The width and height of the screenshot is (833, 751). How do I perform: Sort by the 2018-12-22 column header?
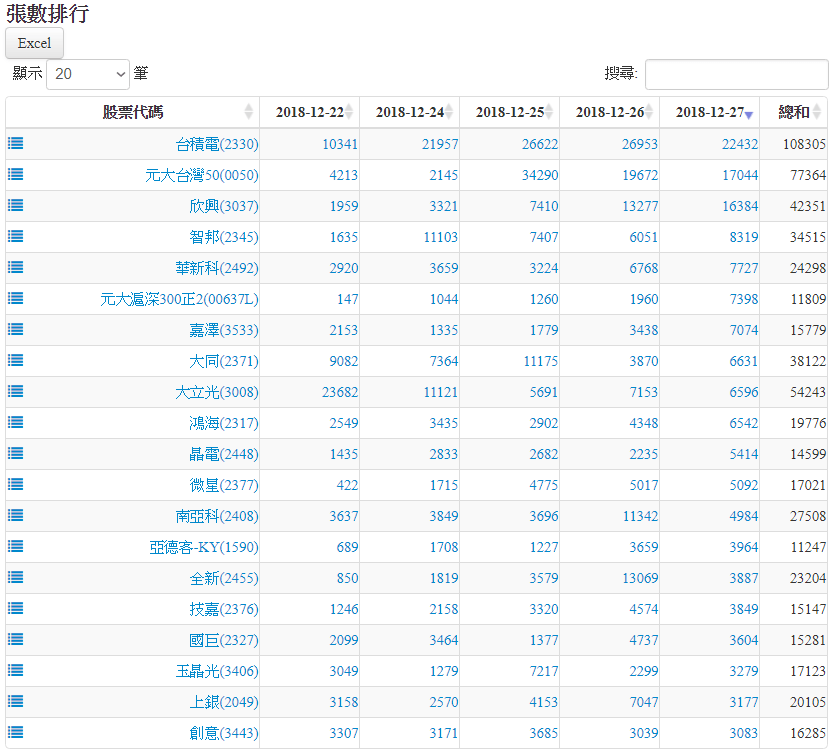click(309, 112)
